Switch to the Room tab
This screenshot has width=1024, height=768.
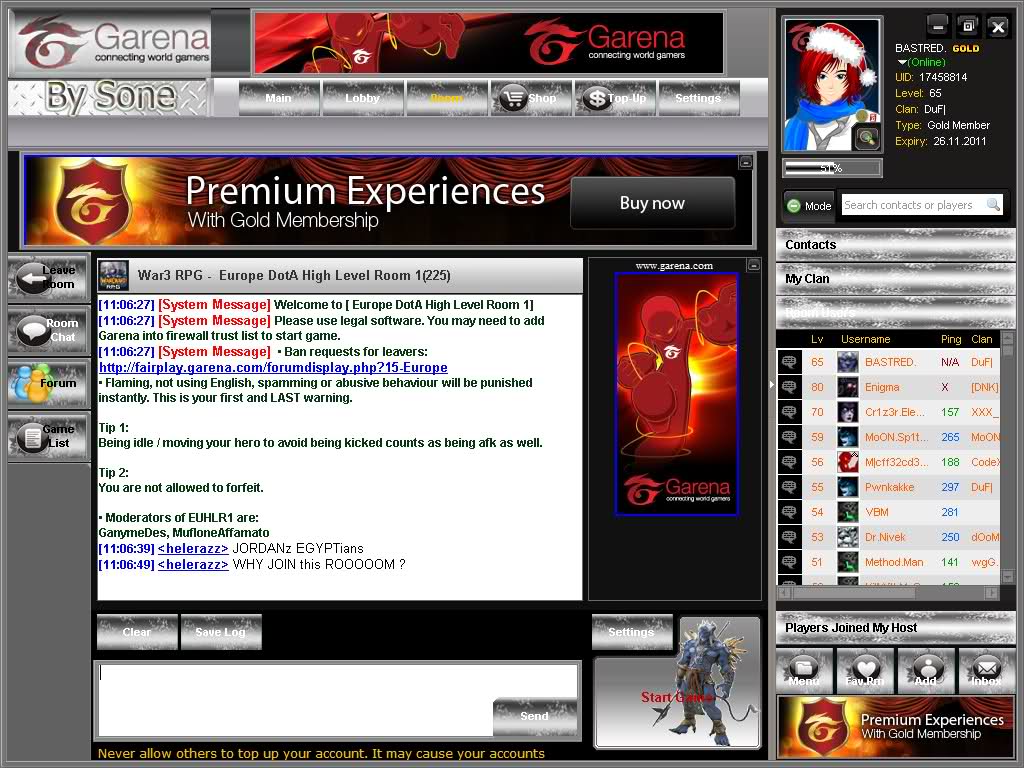point(447,99)
